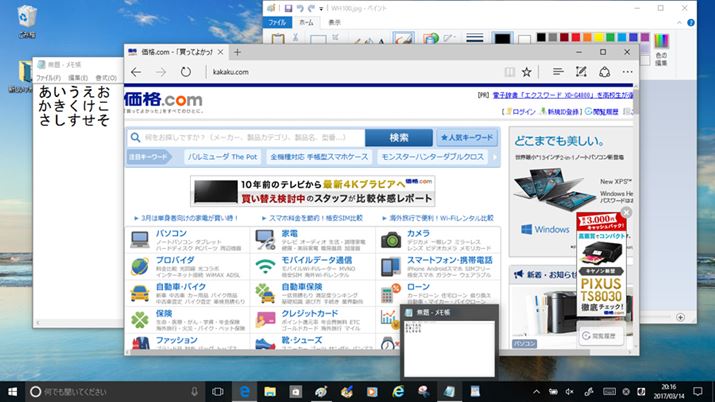Open new tab with plus button

pos(237,51)
